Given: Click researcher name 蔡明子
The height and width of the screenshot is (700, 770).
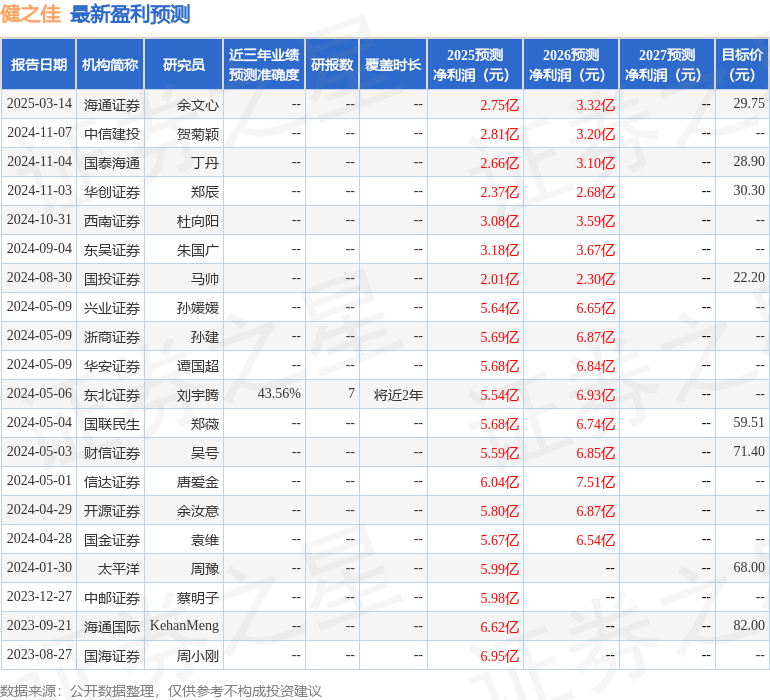Looking at the screenshot, I should point(197,597).
